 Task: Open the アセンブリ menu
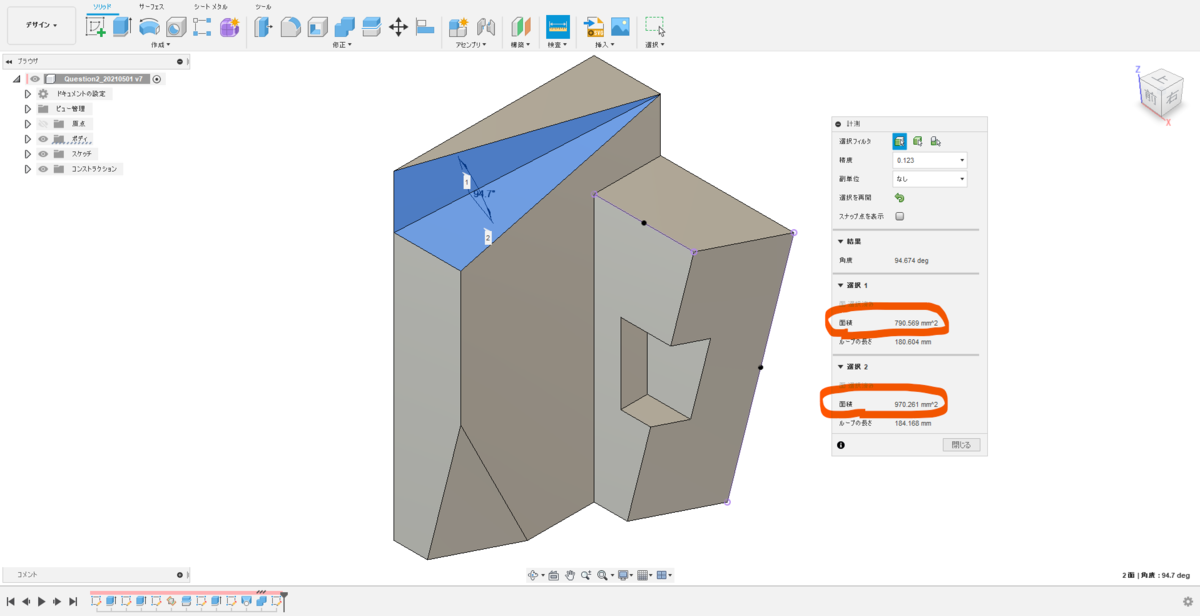(471, 45)
